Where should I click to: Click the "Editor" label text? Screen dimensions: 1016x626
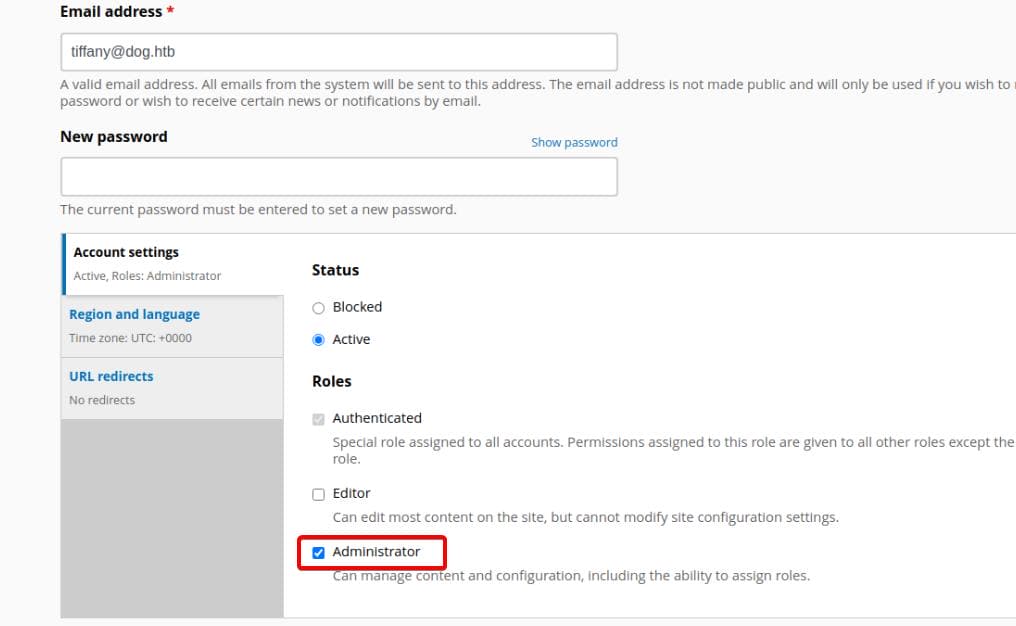tap(351, 493)
